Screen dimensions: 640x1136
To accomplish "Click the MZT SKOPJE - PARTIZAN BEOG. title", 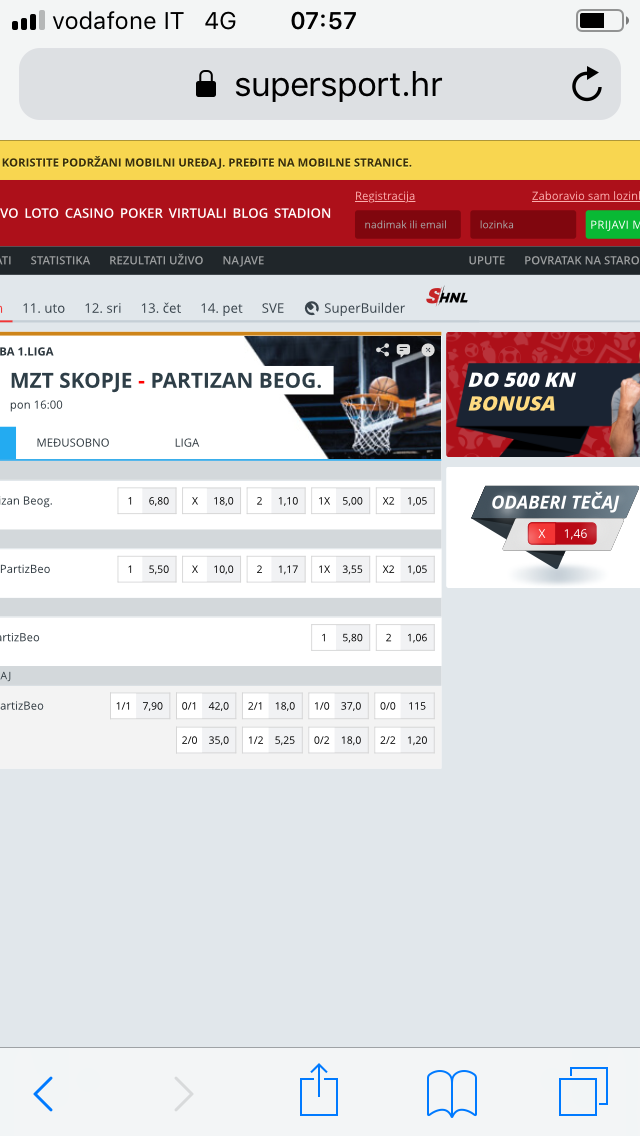I will coord(166,380).
